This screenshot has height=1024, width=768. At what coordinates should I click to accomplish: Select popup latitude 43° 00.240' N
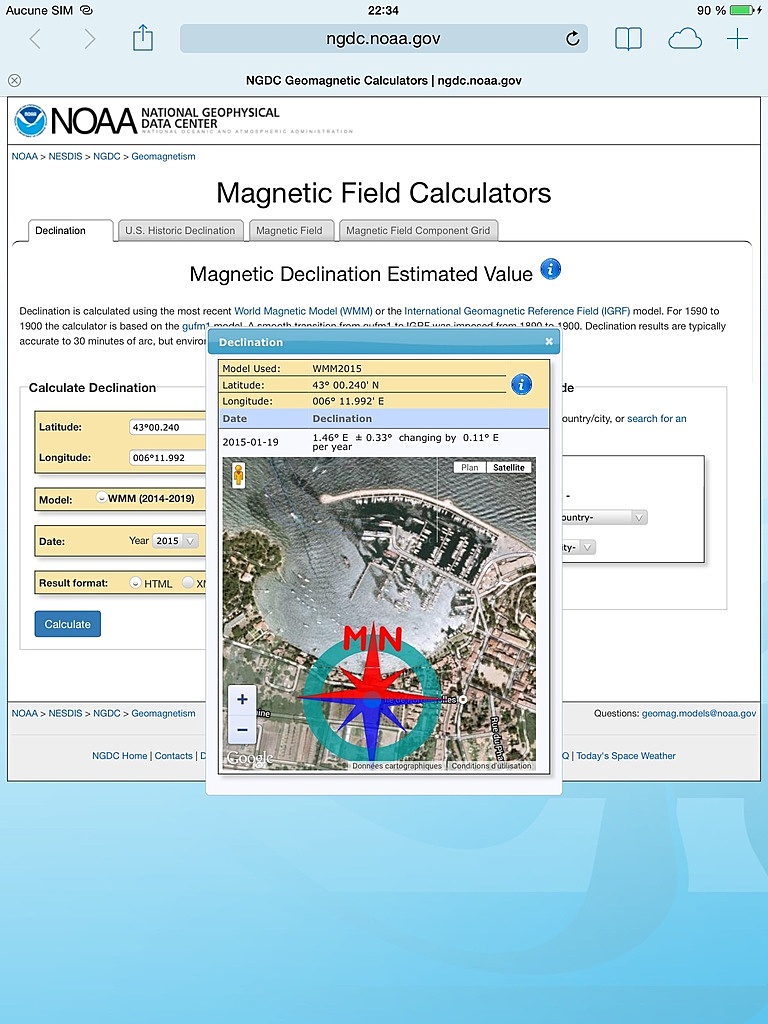pos(345,385)
